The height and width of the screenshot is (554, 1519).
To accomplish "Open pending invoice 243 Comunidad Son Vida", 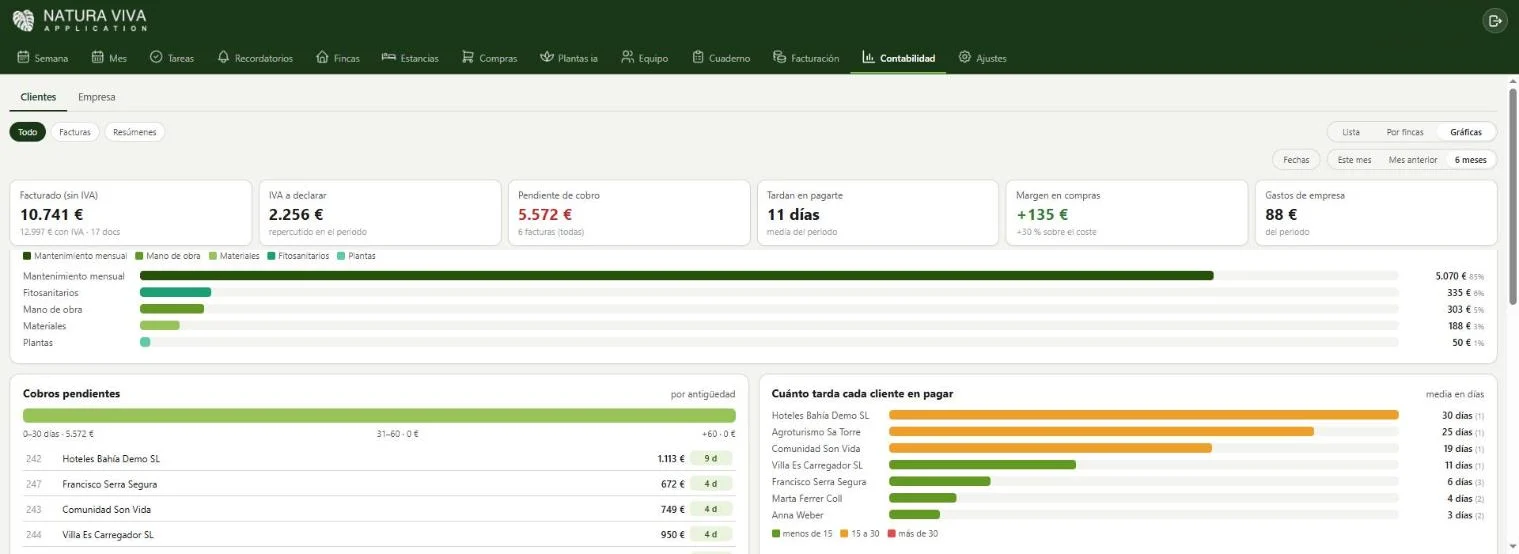I will (379, 509).
